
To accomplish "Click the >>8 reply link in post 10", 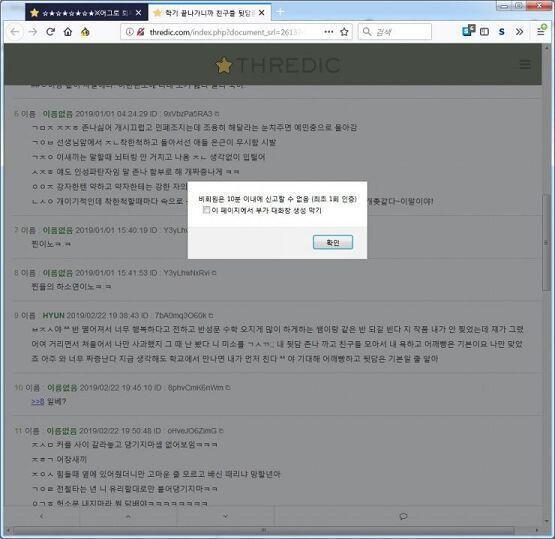I will (x=38, y=401).
